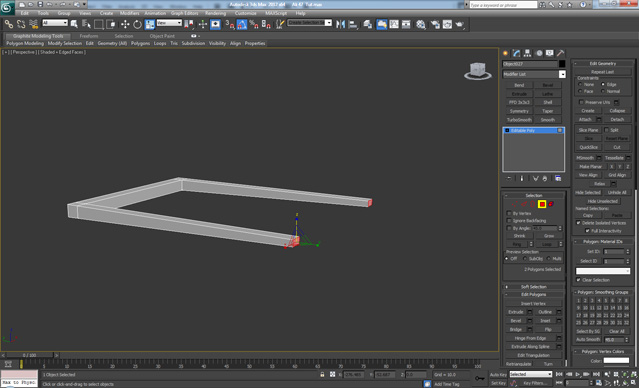
Task: Open the selection filter All dropdown
Action: [55, 23]
